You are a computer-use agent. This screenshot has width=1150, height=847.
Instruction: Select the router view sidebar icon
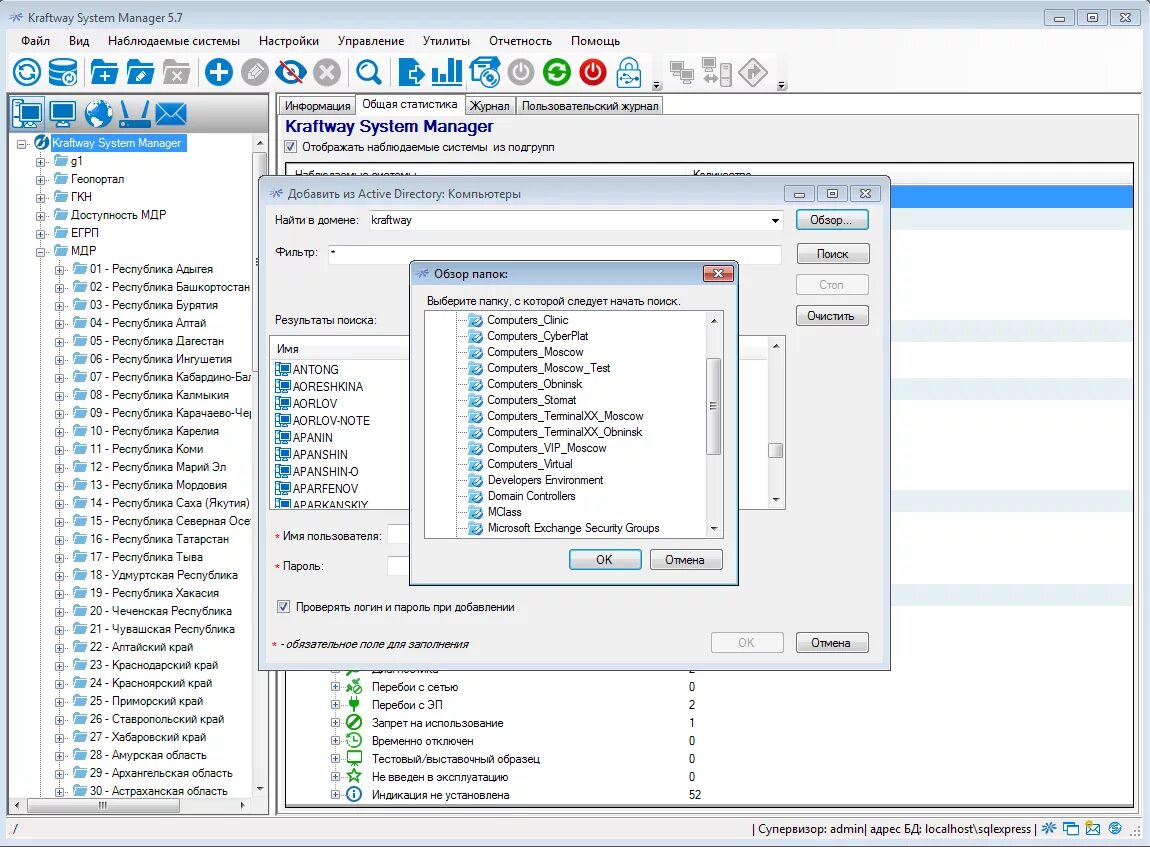point(135,113)
